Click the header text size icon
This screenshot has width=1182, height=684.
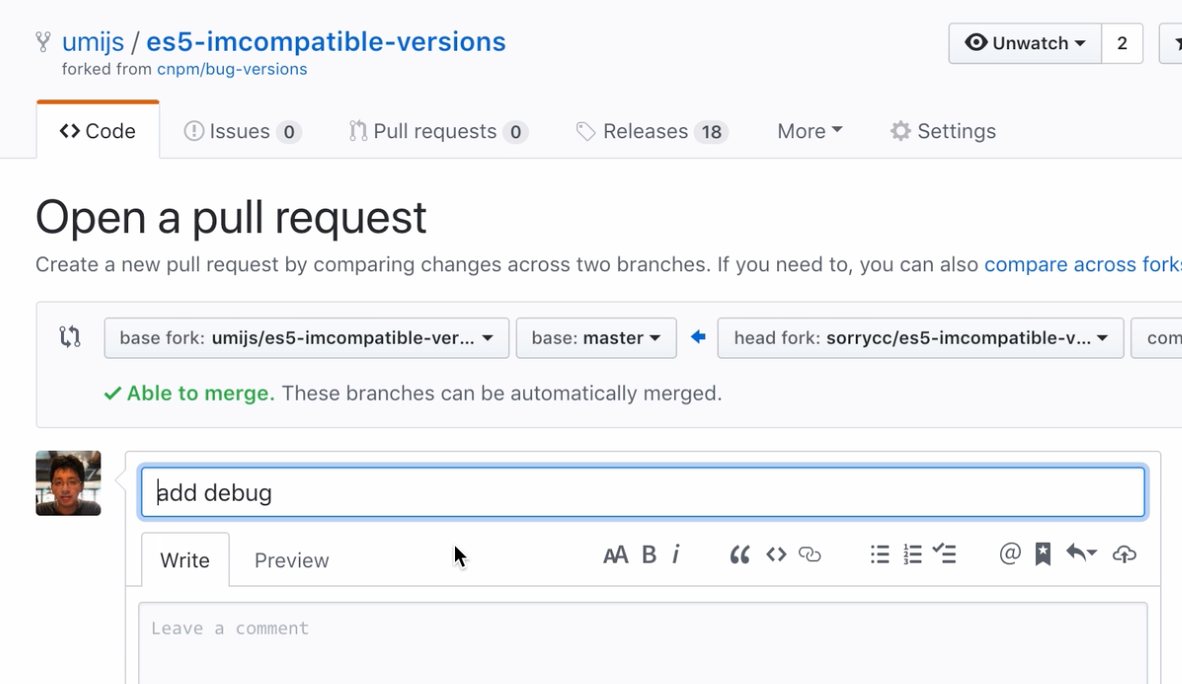click(615, 554)
